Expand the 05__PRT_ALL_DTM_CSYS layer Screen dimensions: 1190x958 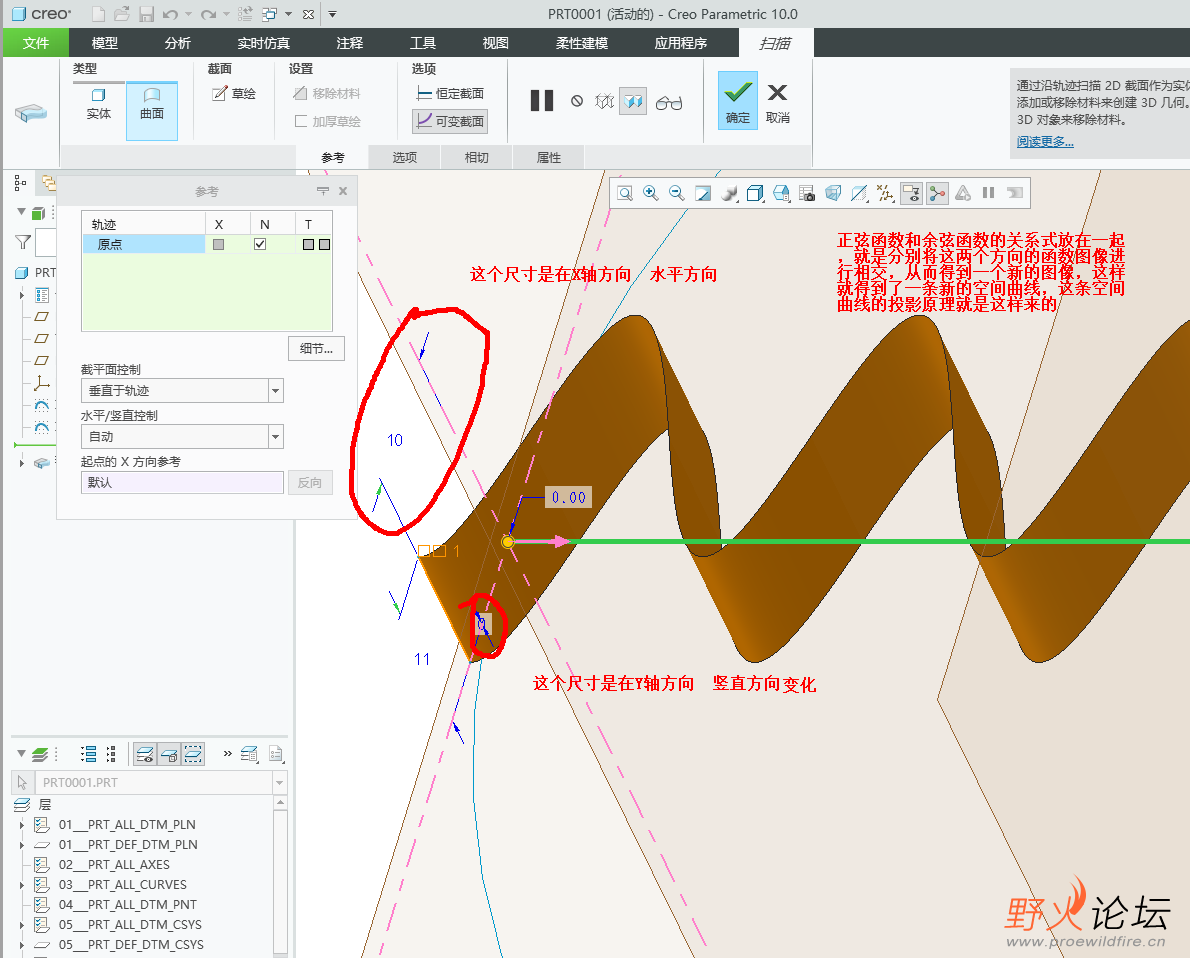pyautogui.click(x=21, y=925)
